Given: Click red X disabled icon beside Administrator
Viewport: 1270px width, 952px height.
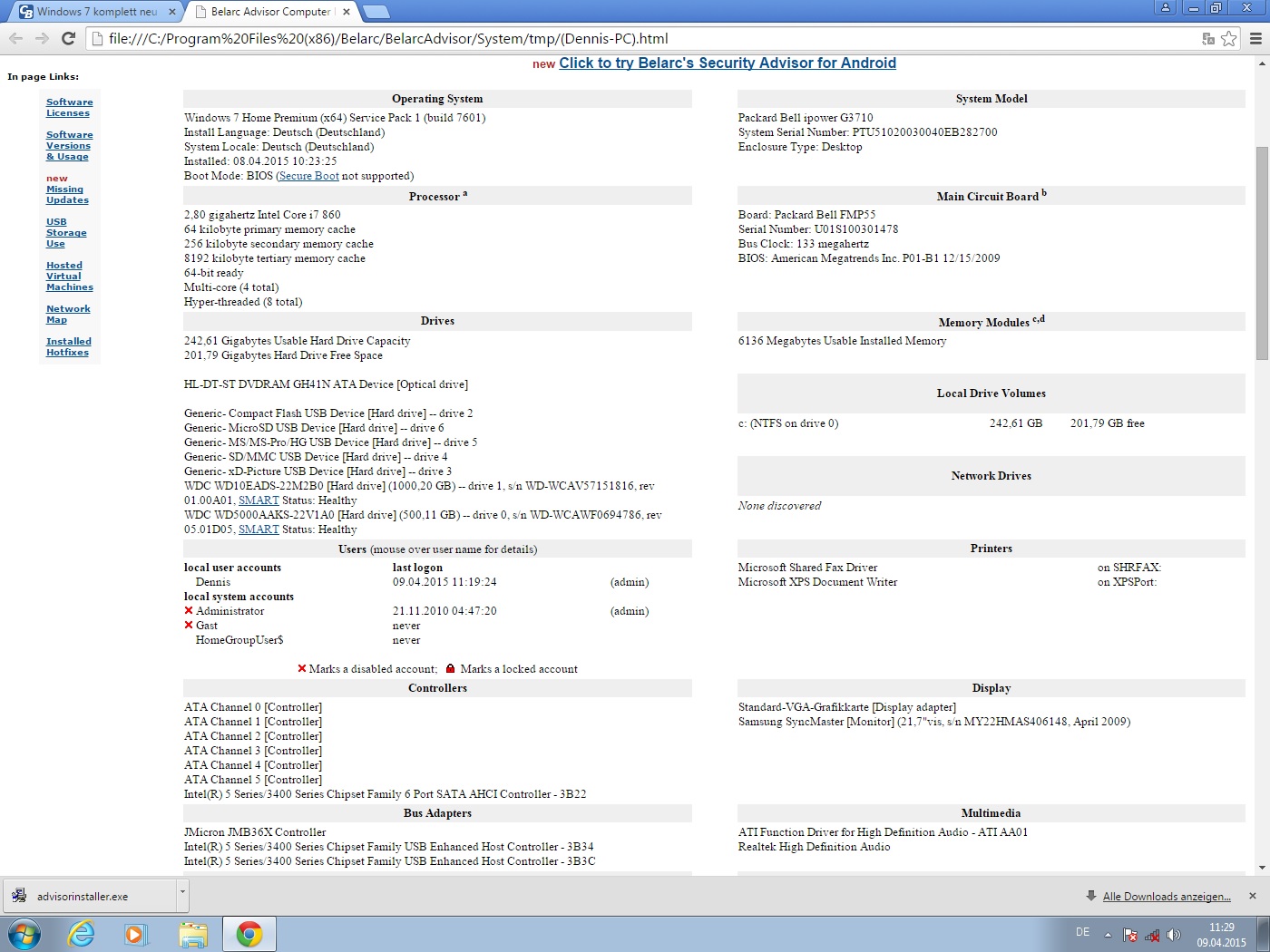Looking at the screenshot, I should point(189,610).
